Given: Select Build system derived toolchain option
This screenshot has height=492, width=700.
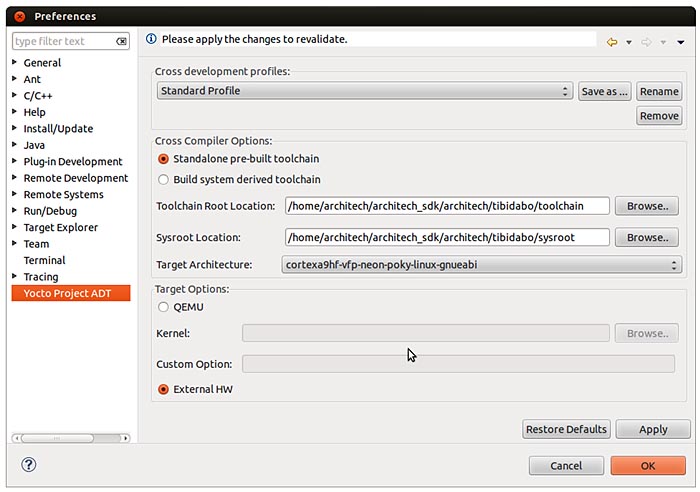Looking at the screenshot, I should coord(163,179).
